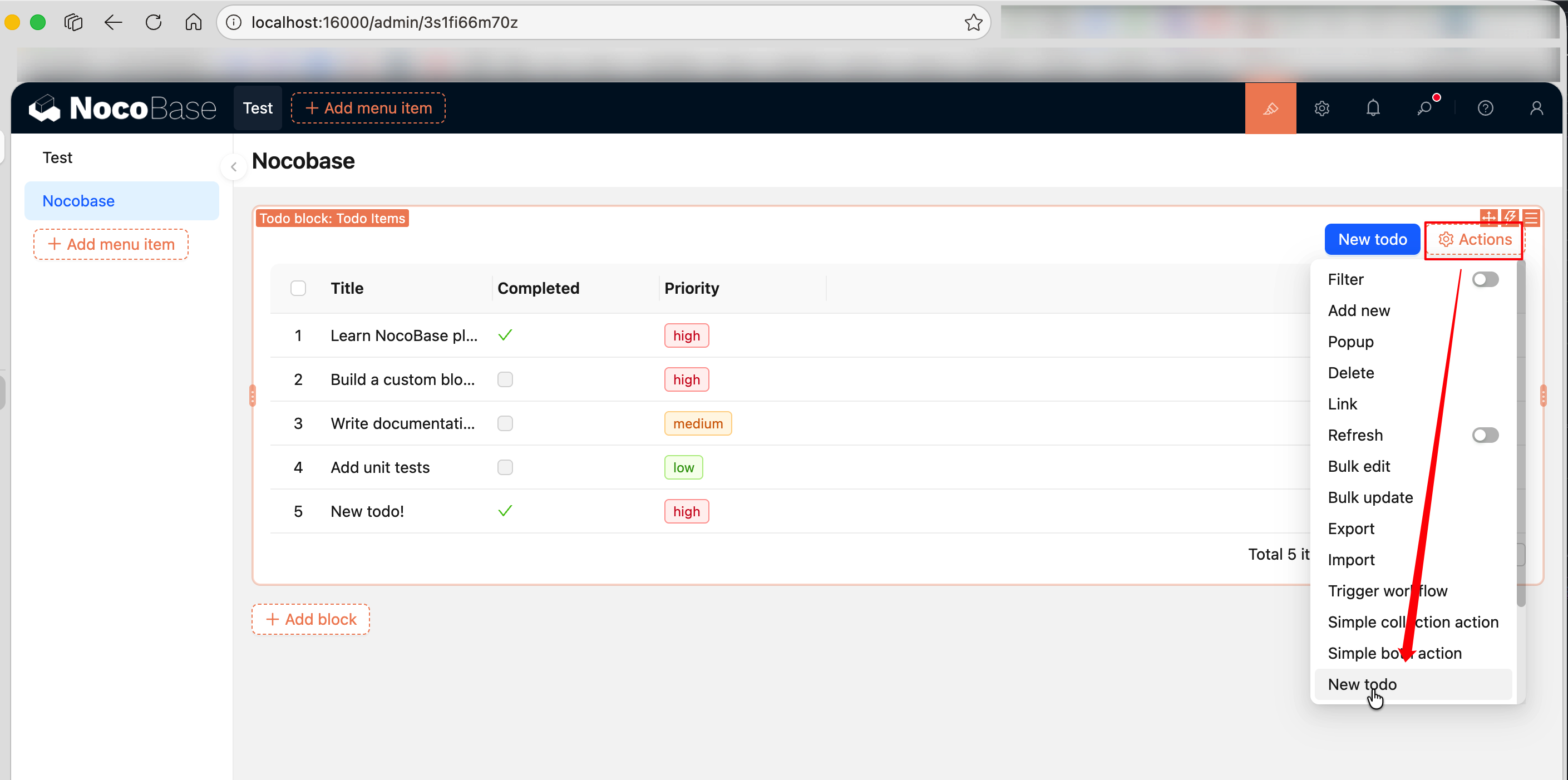The image size is (1568, 780).
Task: Open the settings gear in top bar
Action: point(1322,108)
